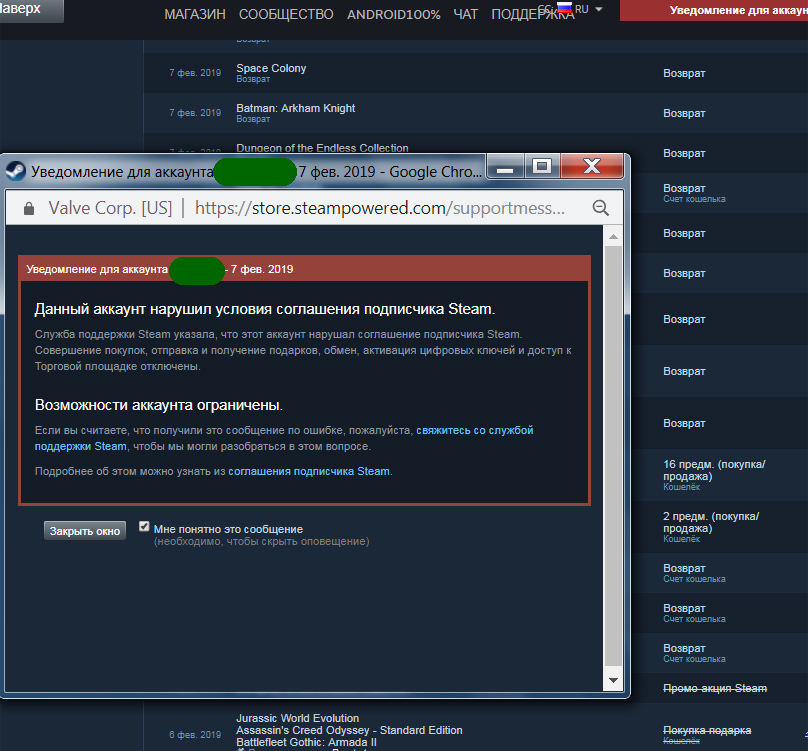Minimize the notification popup window
808x751 pixels.
(x=505, y=166)
